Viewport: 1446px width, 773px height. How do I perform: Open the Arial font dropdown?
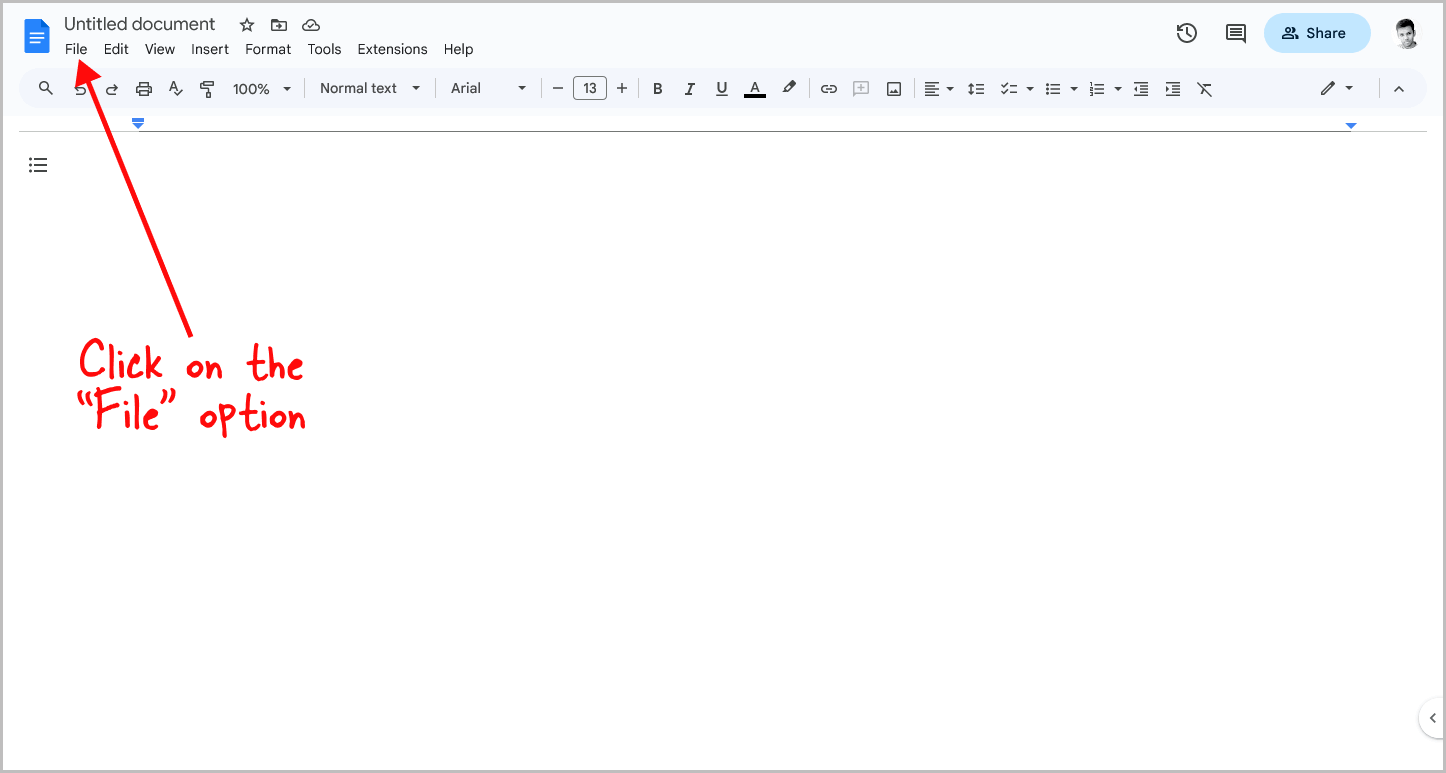pyautogui.click(x=487, y=88)
